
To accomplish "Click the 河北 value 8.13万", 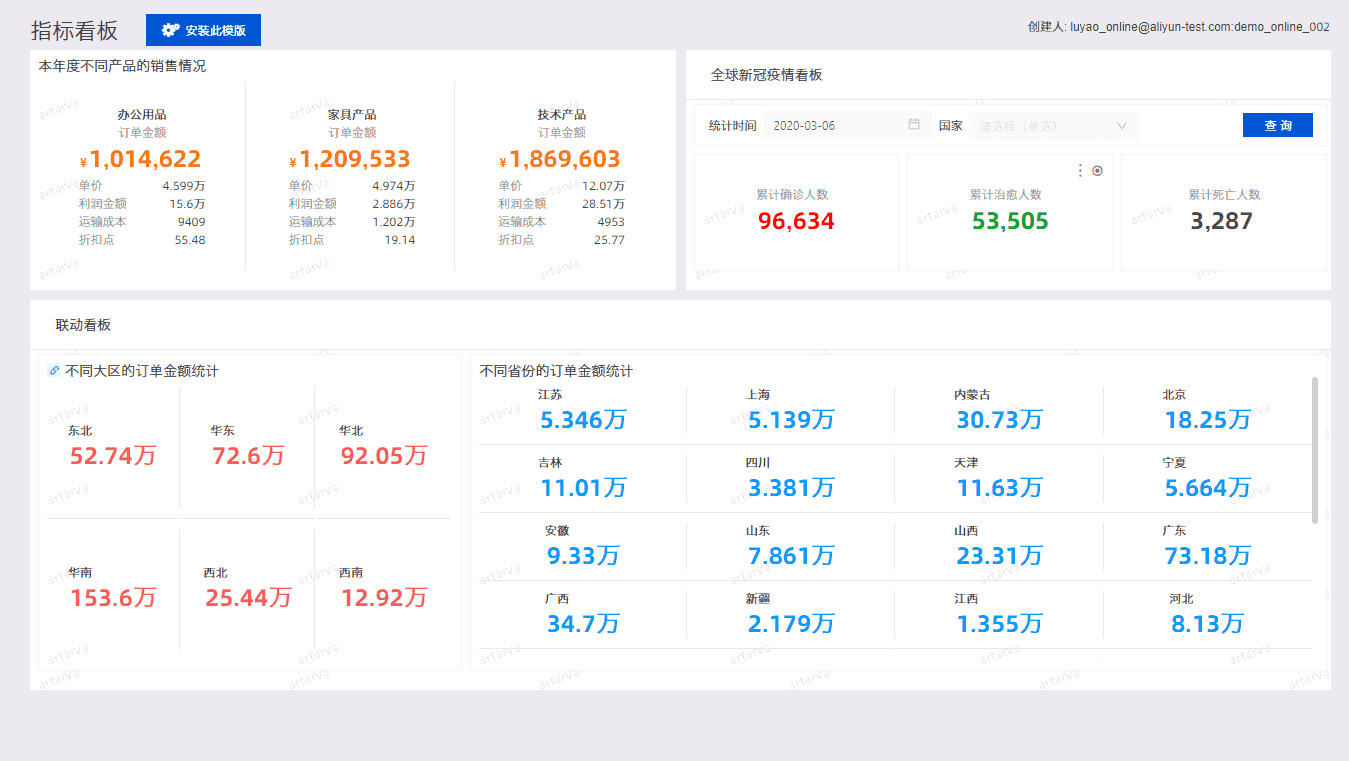I will pyautogui.click(x=1207, y=624).
